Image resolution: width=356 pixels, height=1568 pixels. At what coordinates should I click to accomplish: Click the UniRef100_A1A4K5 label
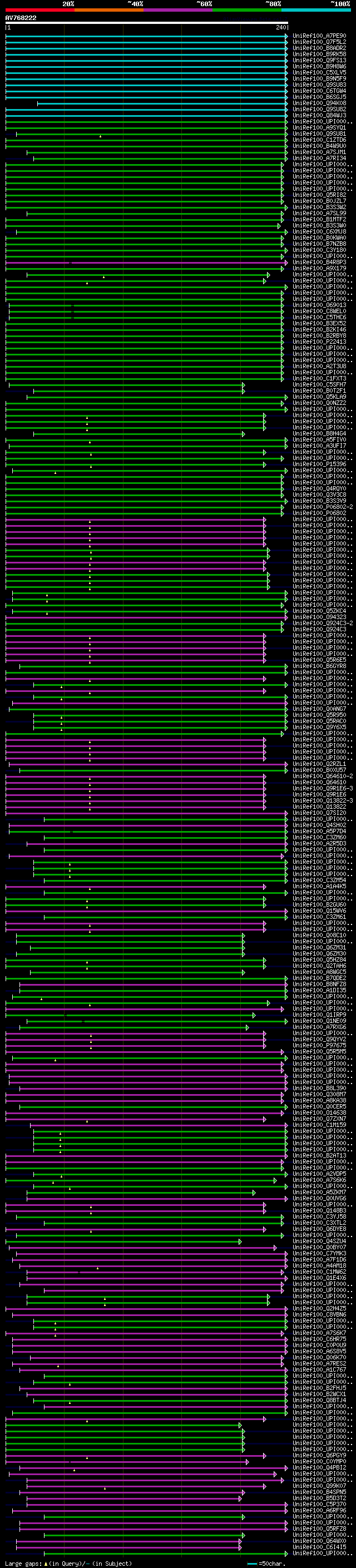319,887
